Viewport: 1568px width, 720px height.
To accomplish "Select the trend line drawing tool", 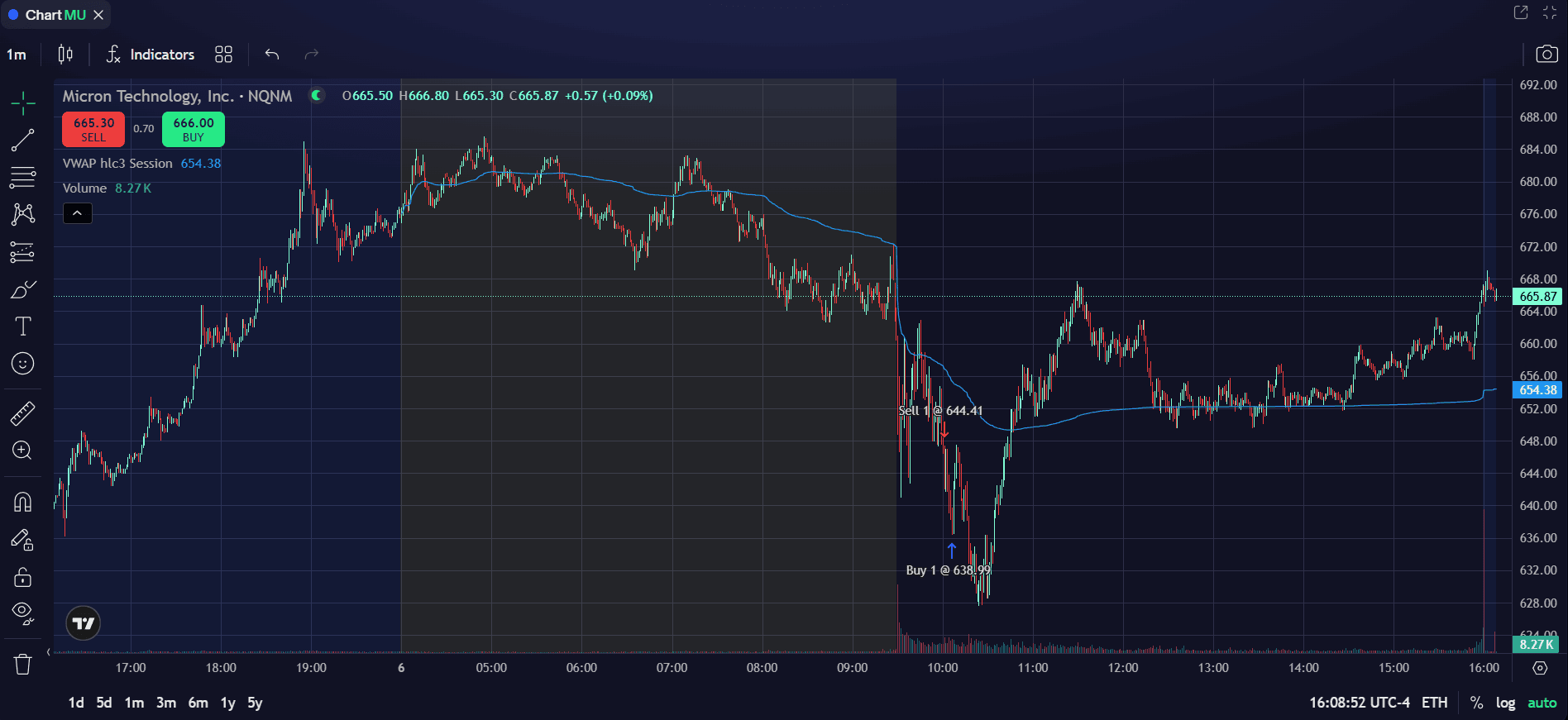I will 22,140.
